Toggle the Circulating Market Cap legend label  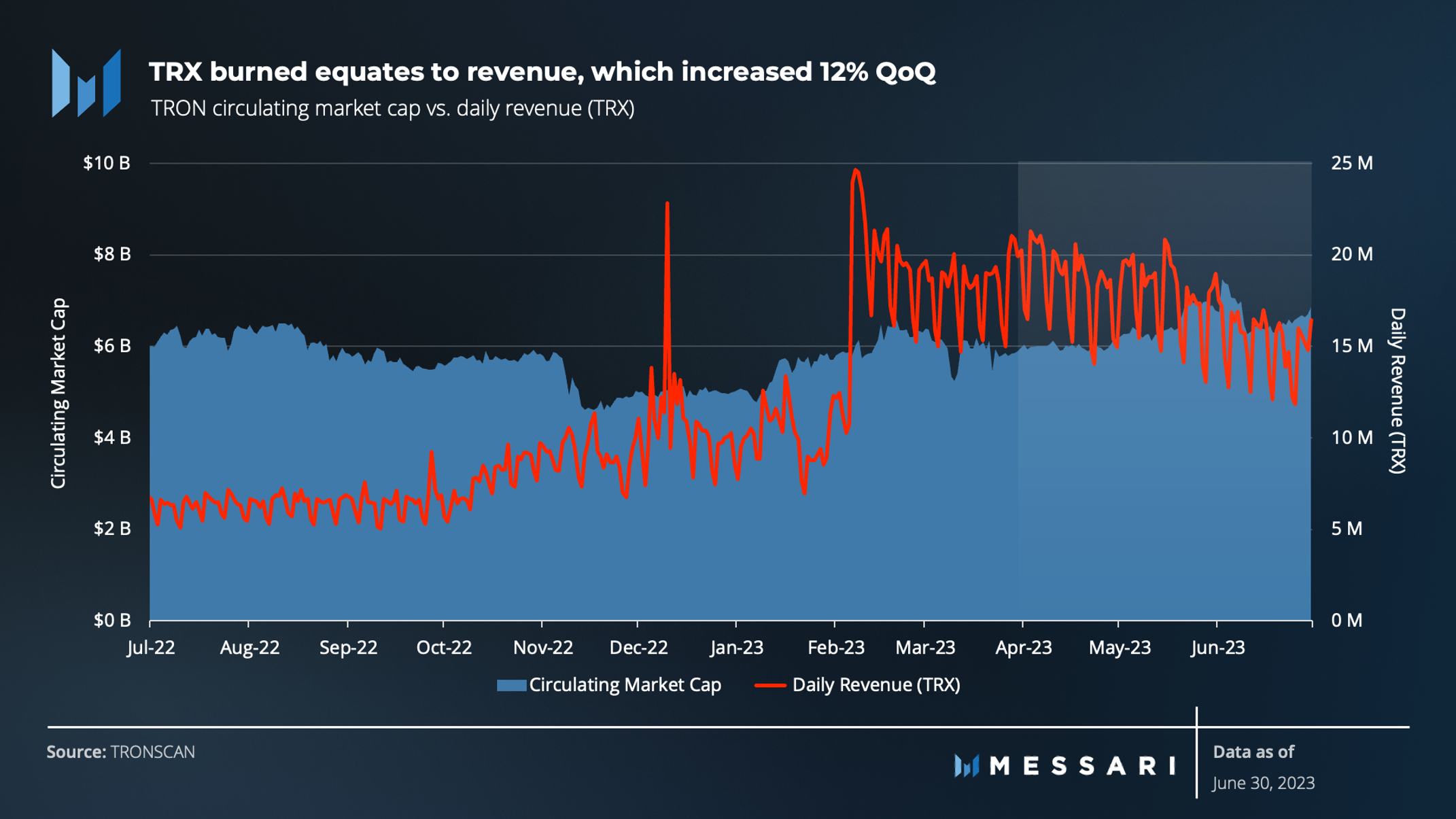(625, 684)
